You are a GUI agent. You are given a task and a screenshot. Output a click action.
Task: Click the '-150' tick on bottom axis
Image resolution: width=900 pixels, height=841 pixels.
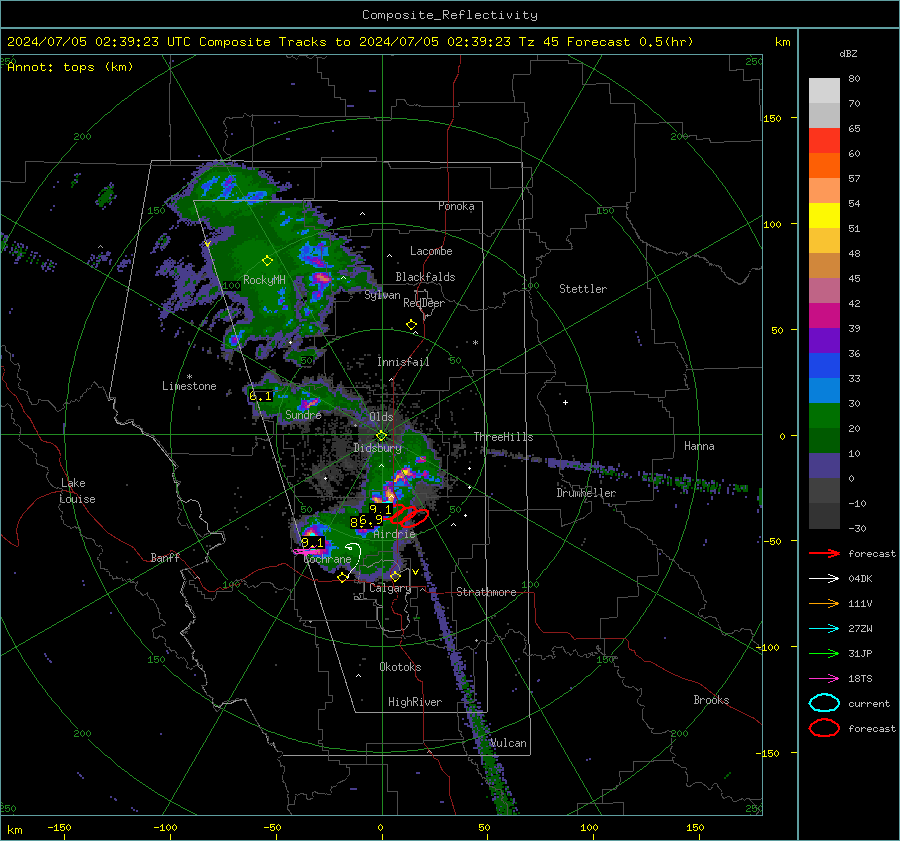pyautogui.click(x=59, y=827)
